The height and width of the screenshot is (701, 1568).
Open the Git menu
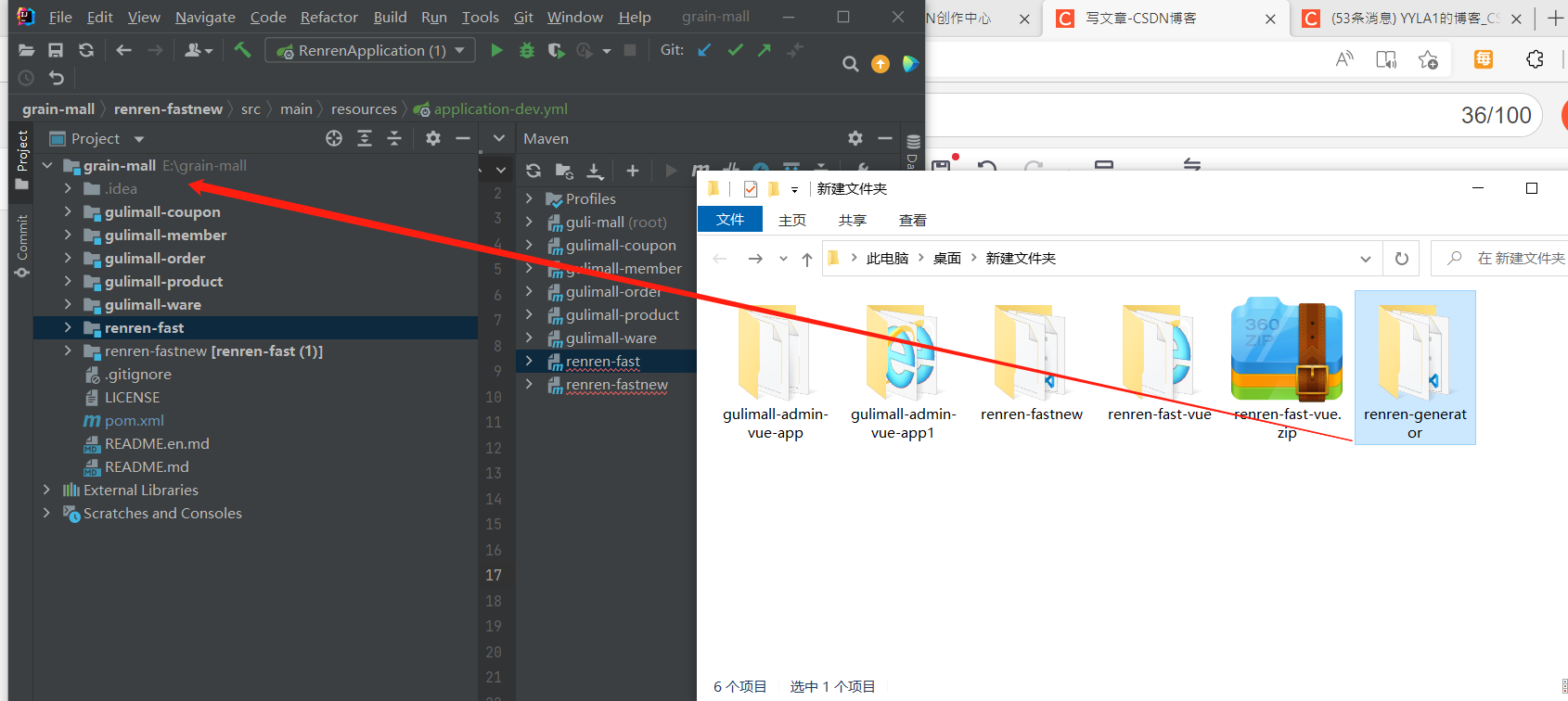[x=523, y=18]
